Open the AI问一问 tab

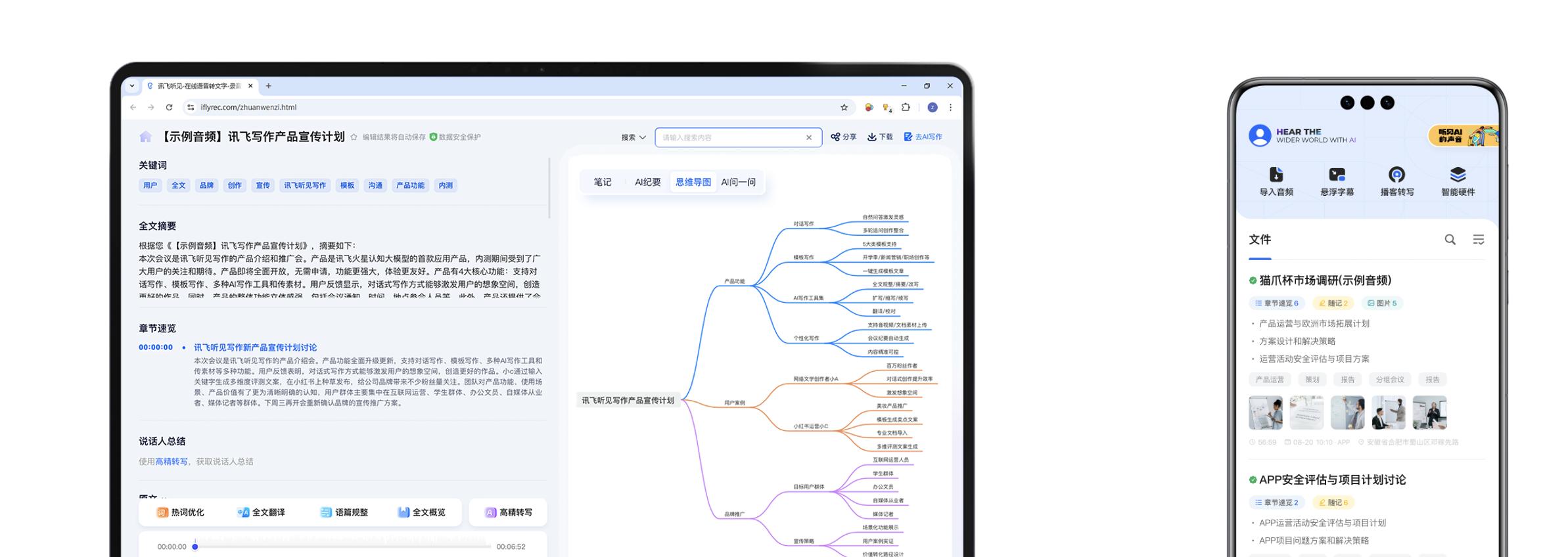point(738,182)
